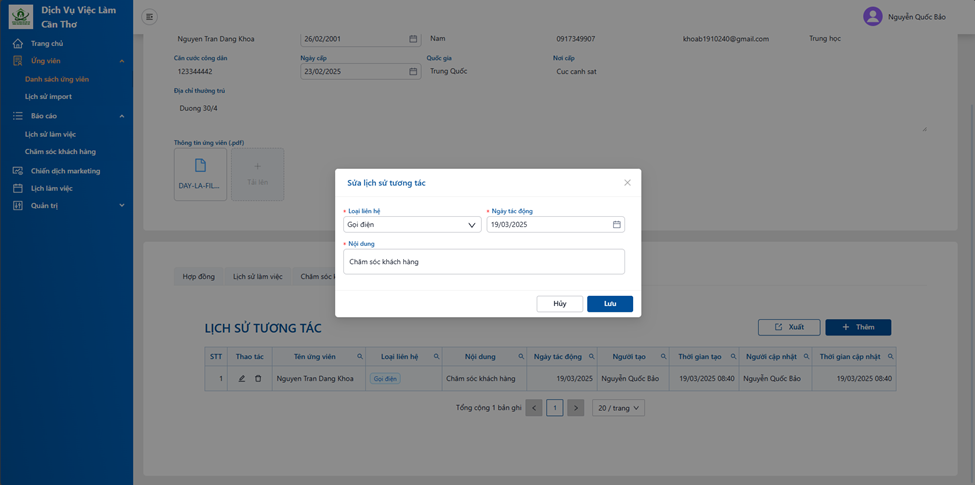The width and height of the screenshot is (975, 485).
Task: Go to next page arrow
Action: pyautogui.click(x=576, y=408)
